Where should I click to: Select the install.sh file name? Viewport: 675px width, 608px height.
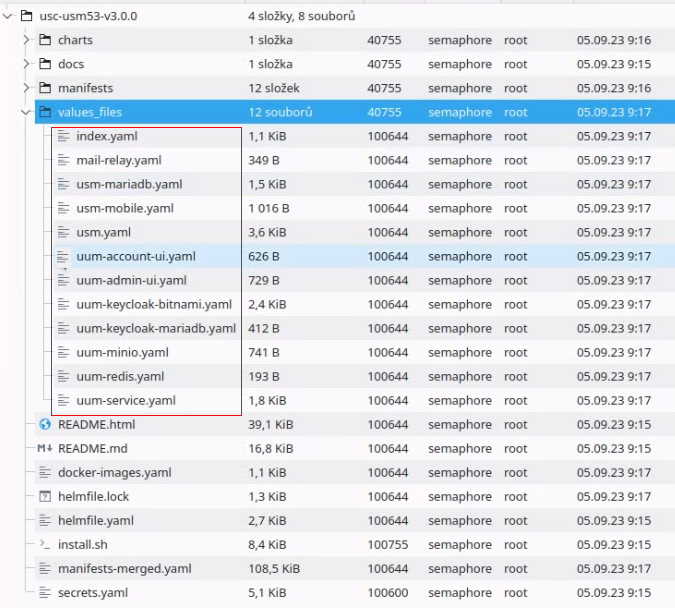pos(83,545)
